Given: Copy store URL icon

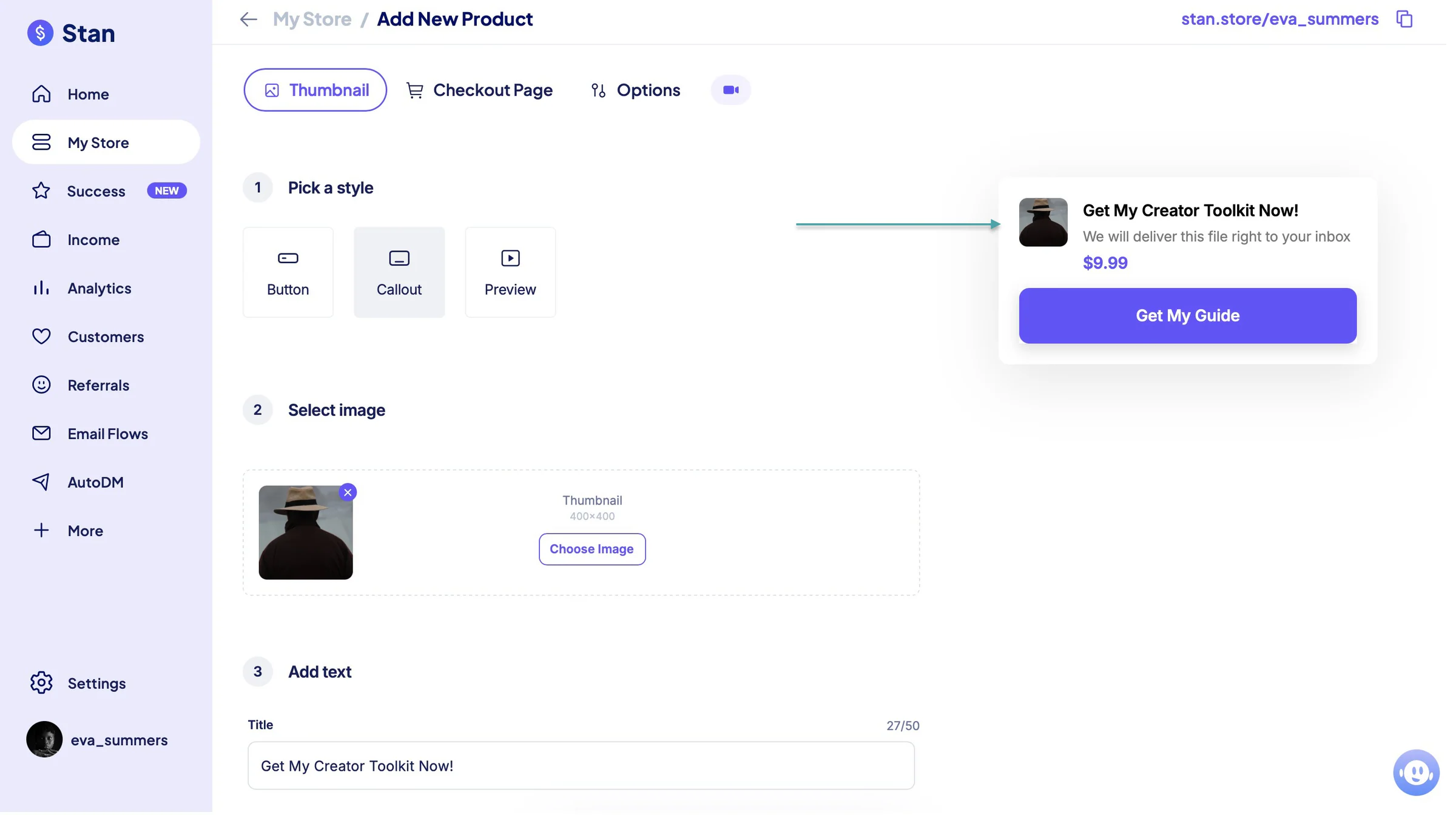Looking at the screenshot, I should 1404,19.
